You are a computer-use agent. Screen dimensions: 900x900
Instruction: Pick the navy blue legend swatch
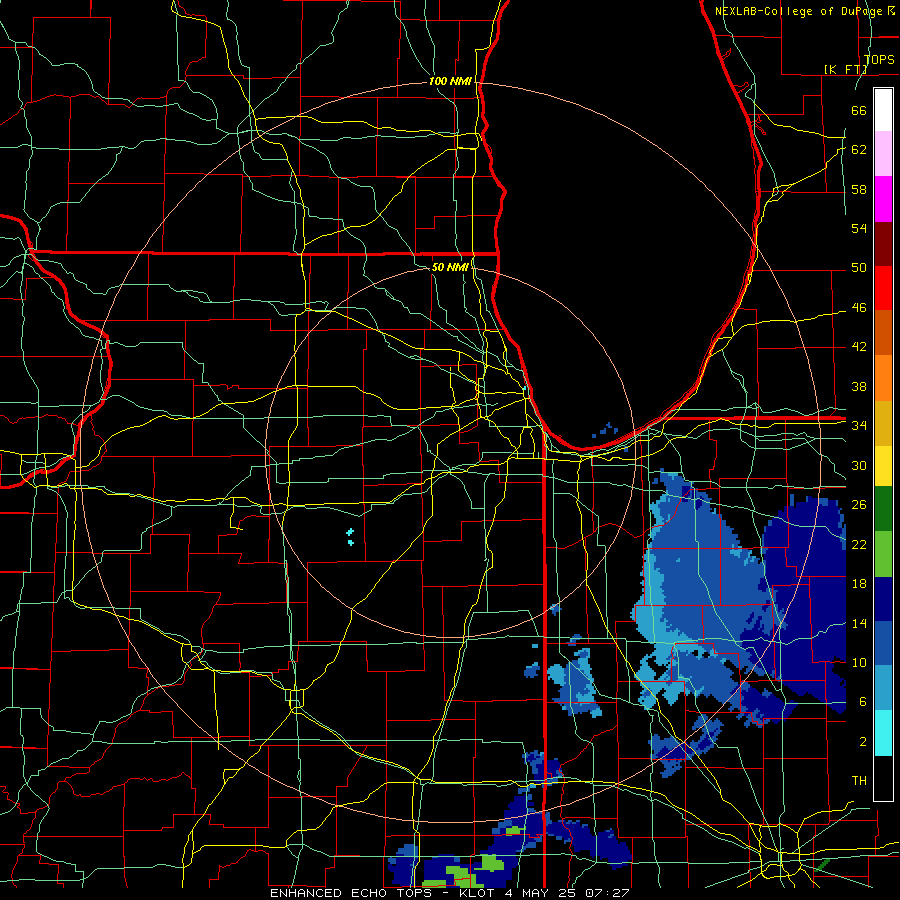pos(883,599)
